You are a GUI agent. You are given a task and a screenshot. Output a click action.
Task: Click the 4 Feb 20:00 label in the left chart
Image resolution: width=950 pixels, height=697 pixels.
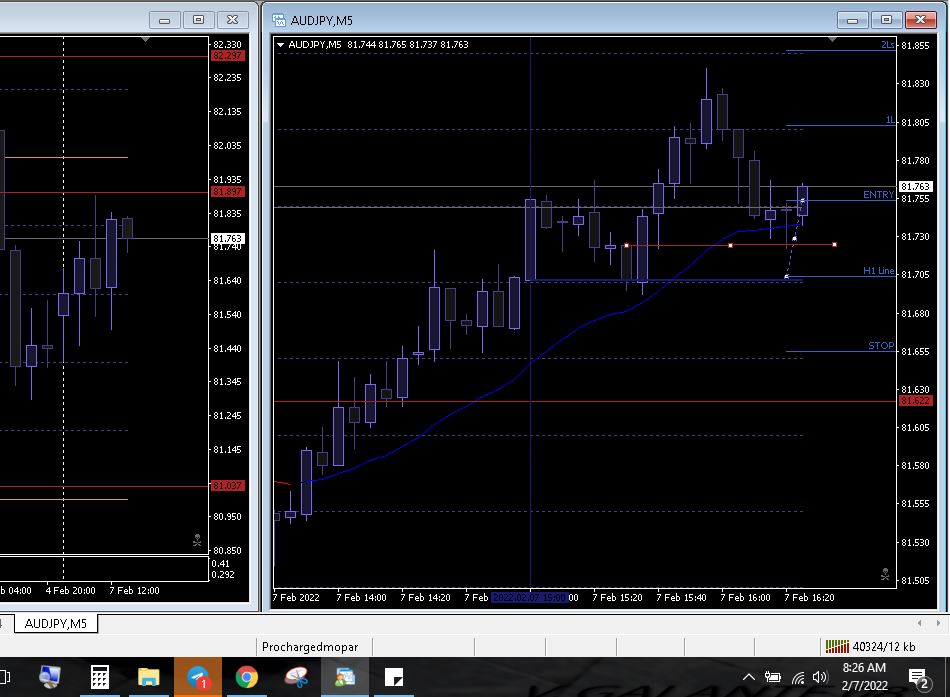[x=70, y=590]
